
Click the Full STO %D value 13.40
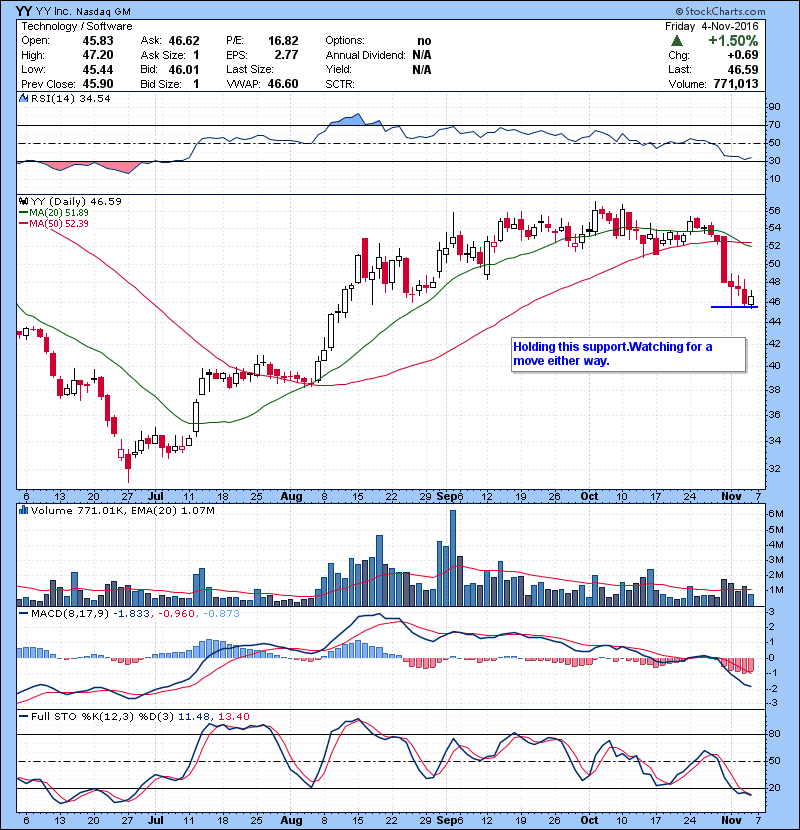pos(233,717)
